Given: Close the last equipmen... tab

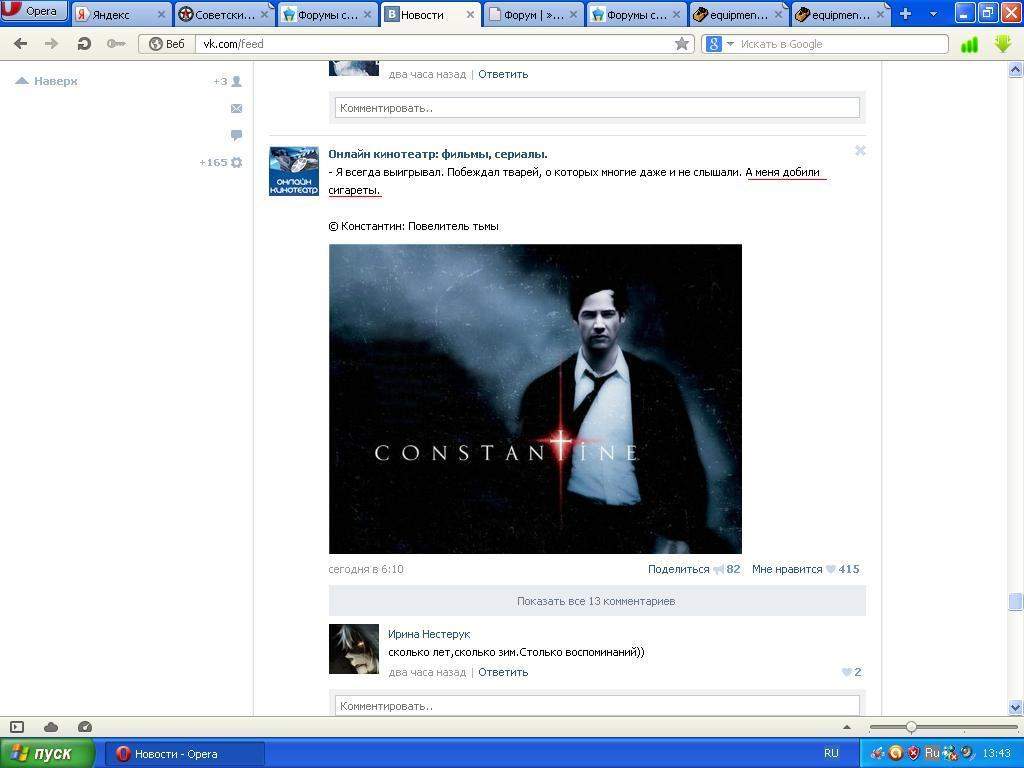Looking at the screenshot, I should pyautogui.click(x=880, y=14).
